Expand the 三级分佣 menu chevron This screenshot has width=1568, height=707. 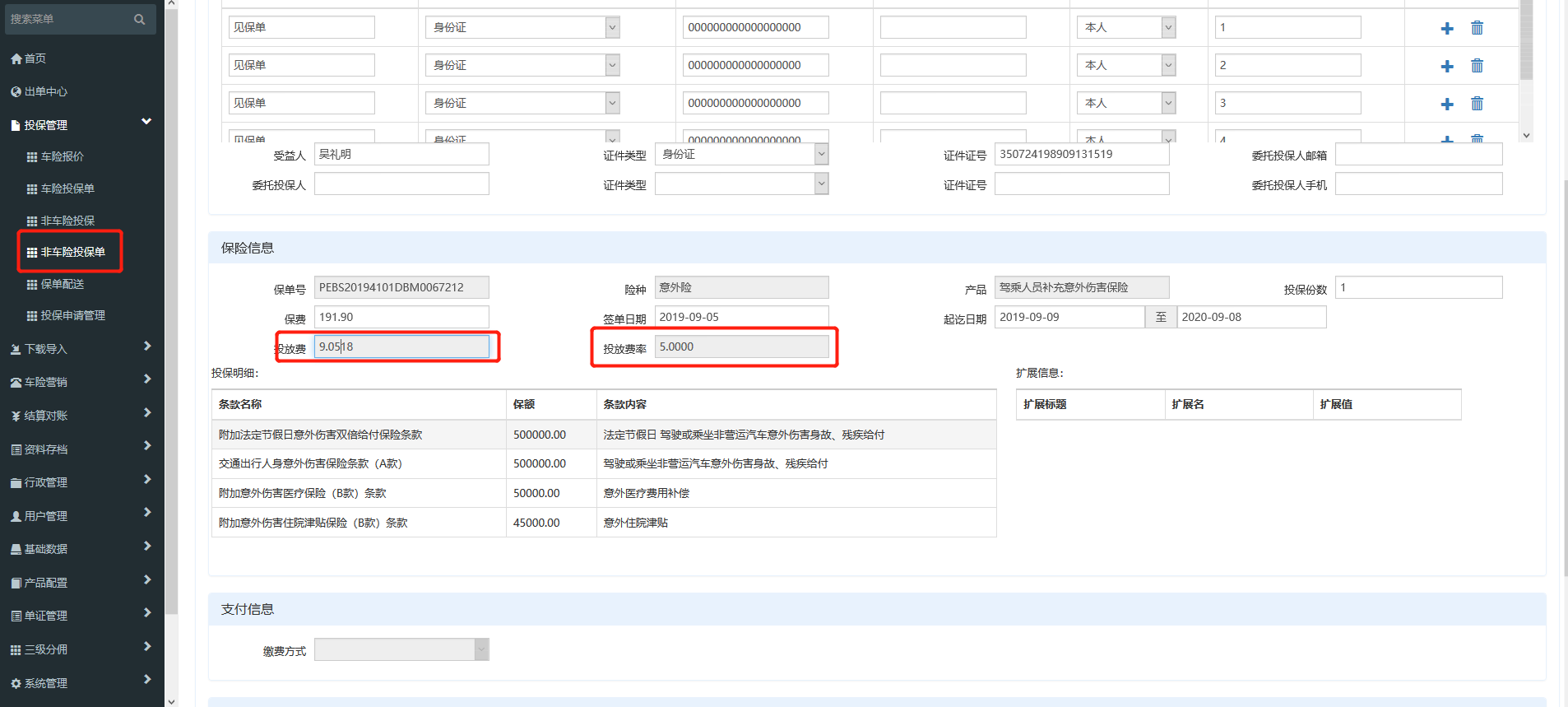tap(147, 647)
